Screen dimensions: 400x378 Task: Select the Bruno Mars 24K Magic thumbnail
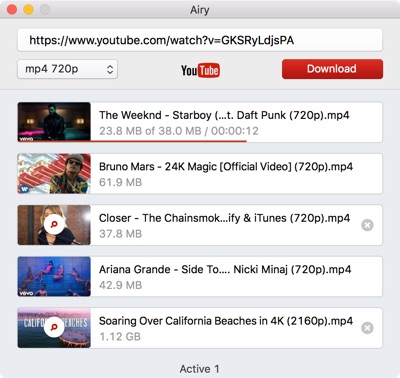[x=54, y=174]
